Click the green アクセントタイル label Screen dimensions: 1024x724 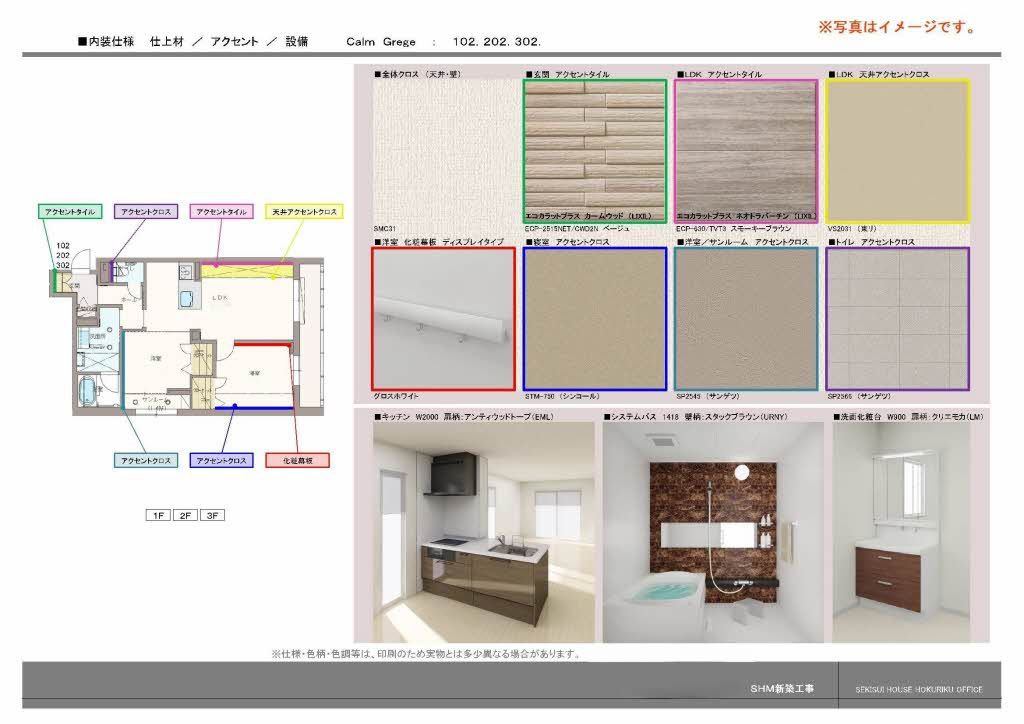point(70,212)
